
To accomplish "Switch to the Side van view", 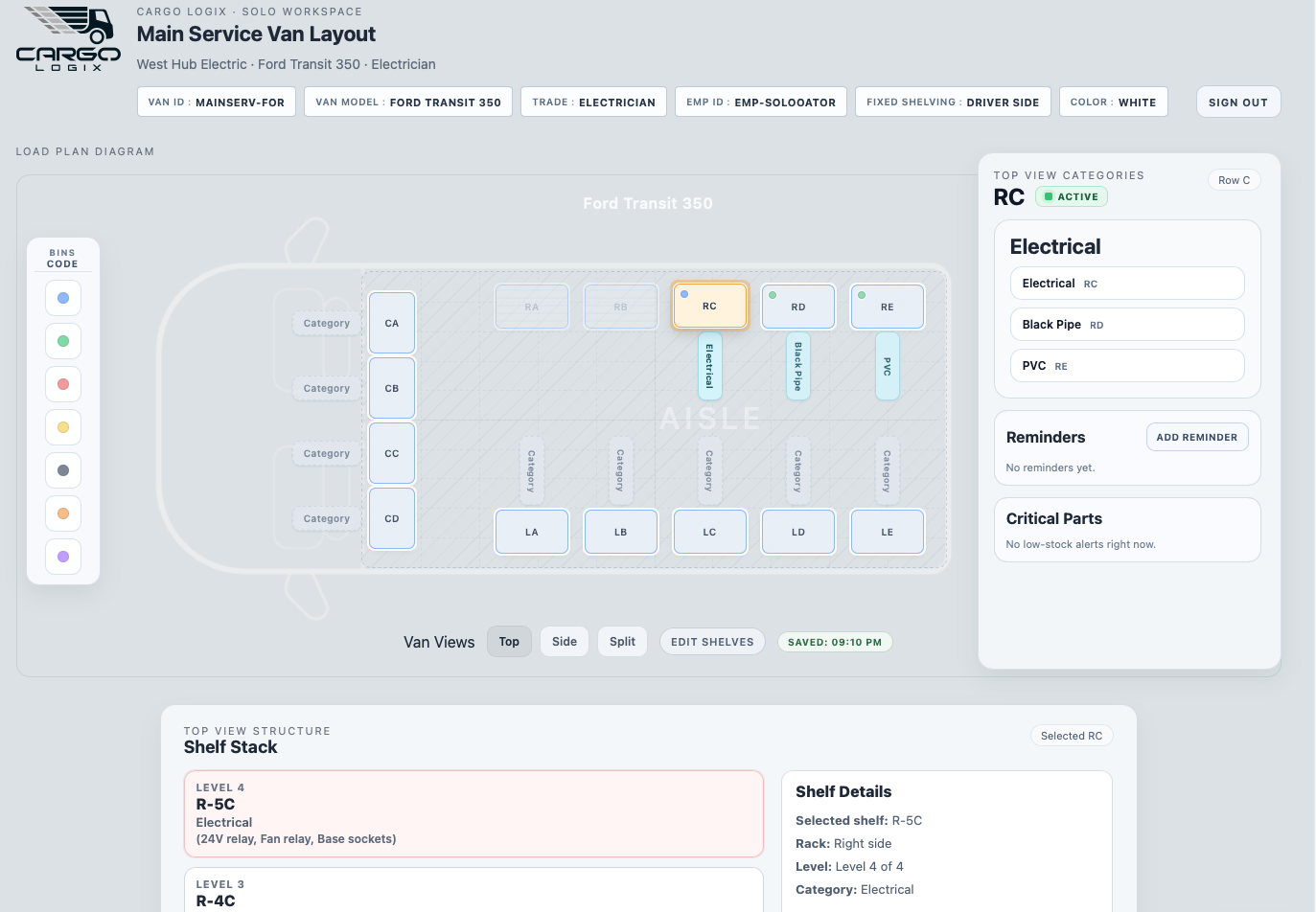I will click(565, 642).
